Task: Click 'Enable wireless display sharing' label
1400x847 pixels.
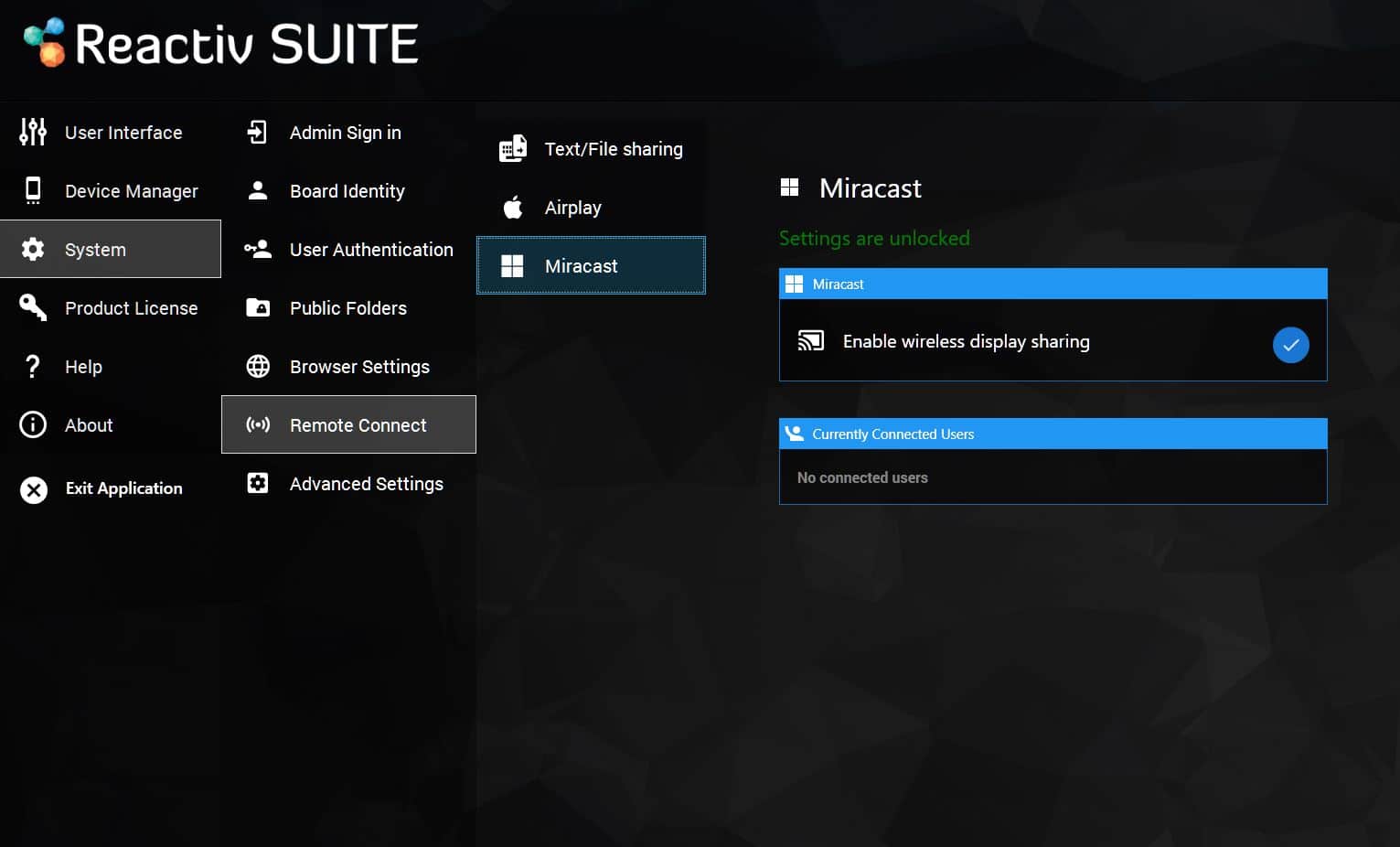Action: [x=966, y=341]
